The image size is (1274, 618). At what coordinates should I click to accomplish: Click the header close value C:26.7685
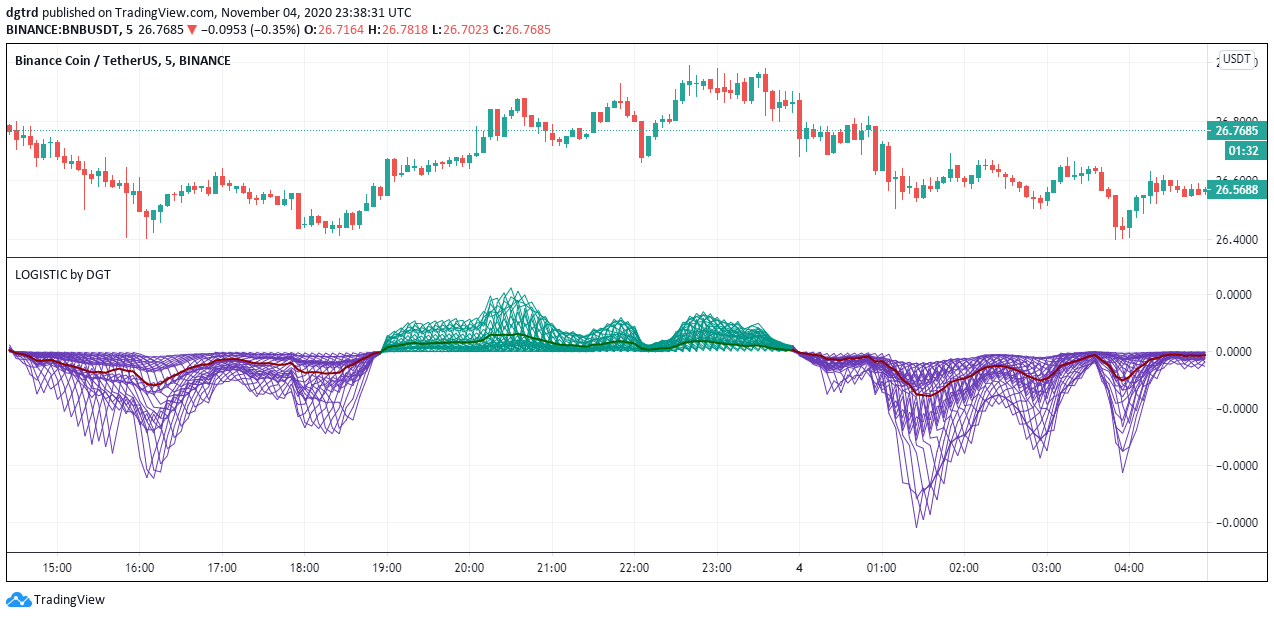pyautogui.click(x=522, y=29)
